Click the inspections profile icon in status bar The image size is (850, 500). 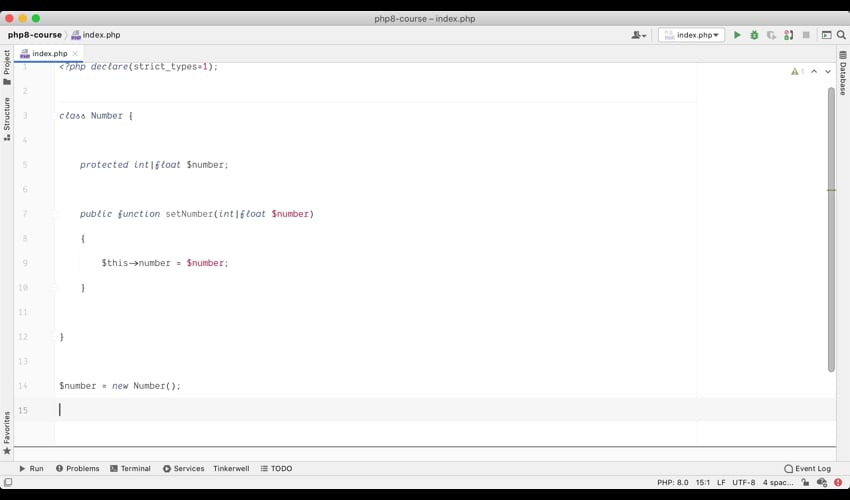pos(822,482)
